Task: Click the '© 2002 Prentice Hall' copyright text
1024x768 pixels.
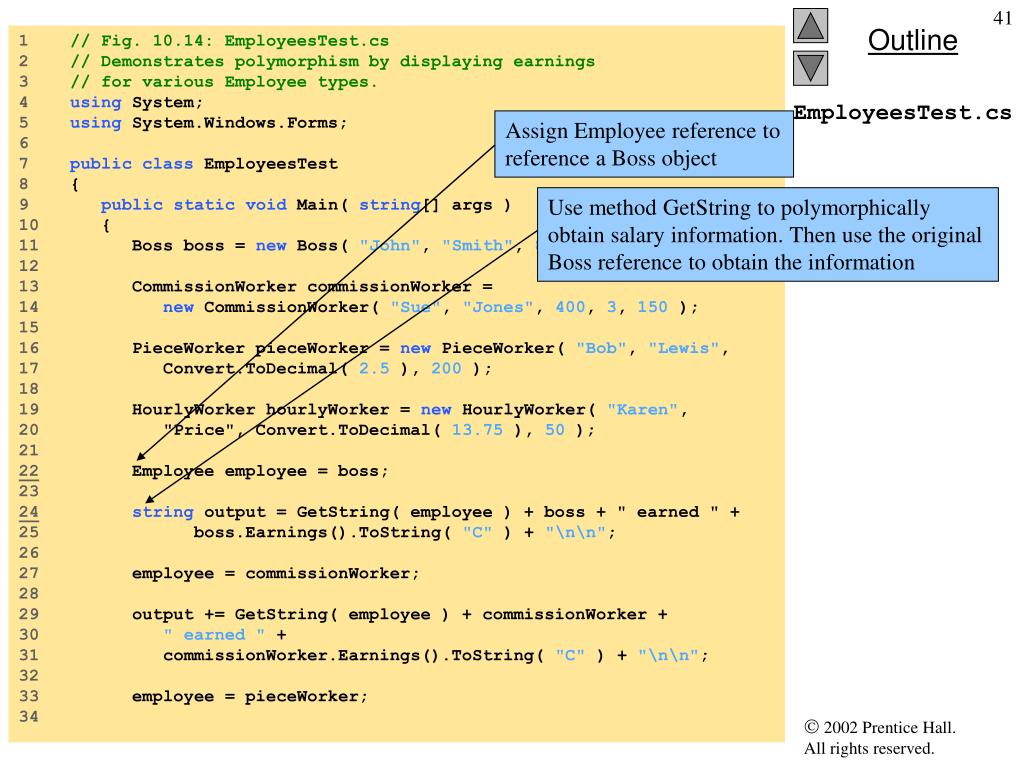Action: [x=880, y=727]
